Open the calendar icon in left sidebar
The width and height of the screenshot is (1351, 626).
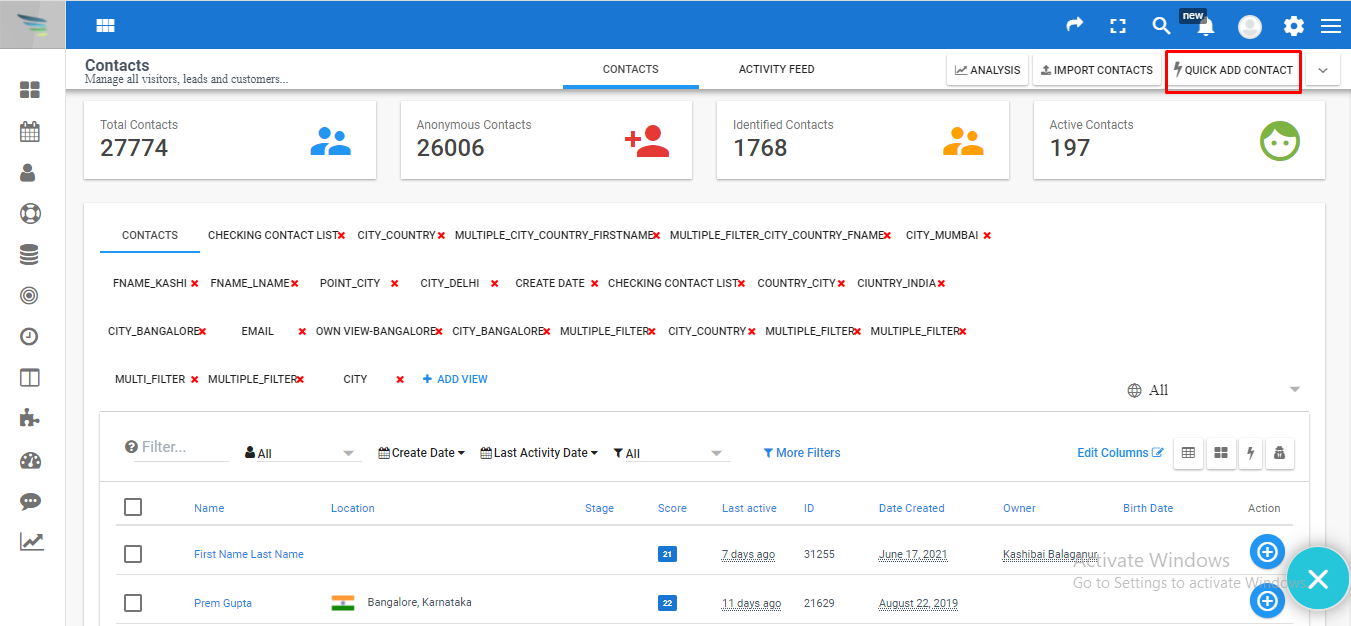[x=30, y=131]
